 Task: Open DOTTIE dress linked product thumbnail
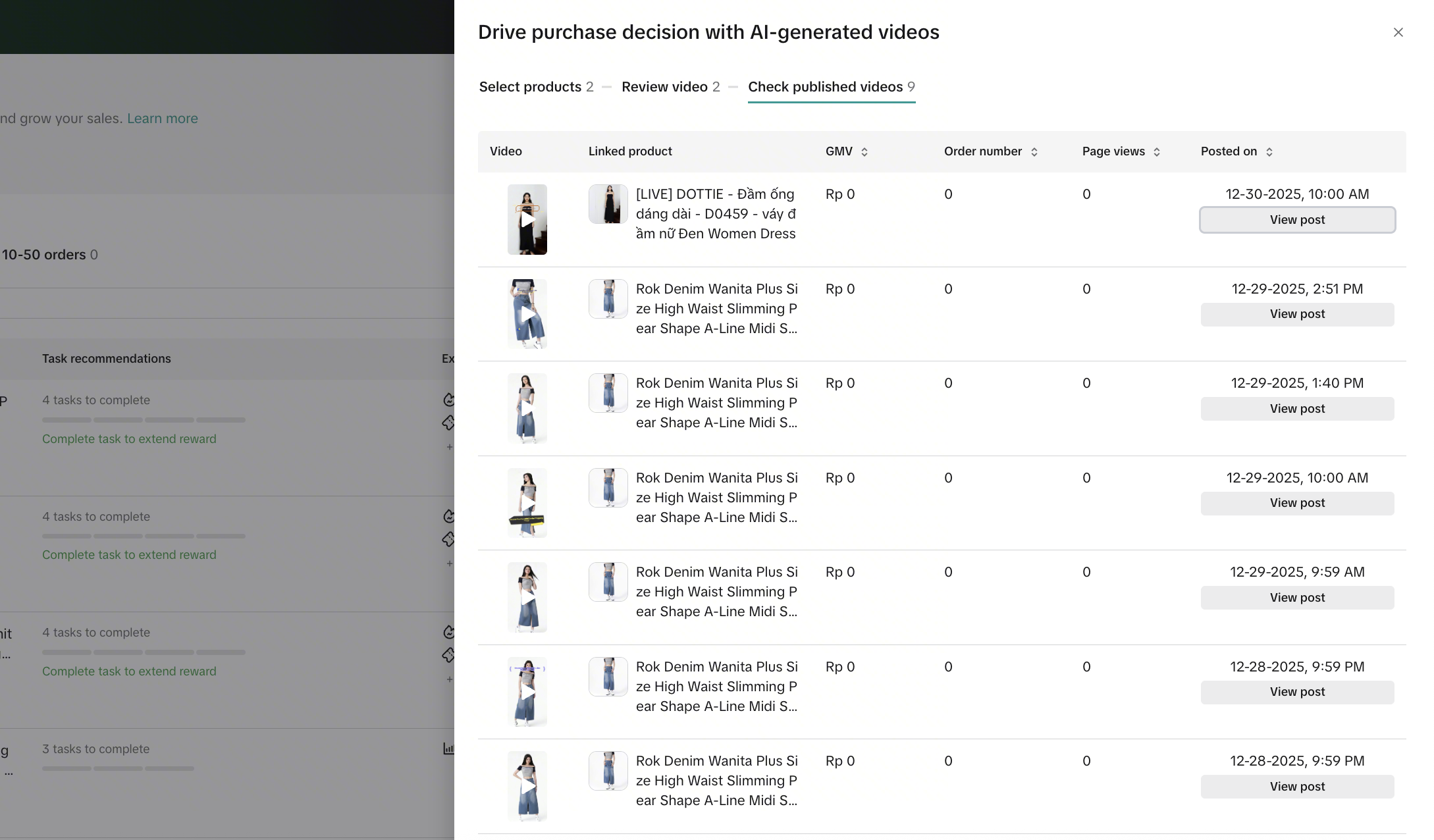[608, 204]
